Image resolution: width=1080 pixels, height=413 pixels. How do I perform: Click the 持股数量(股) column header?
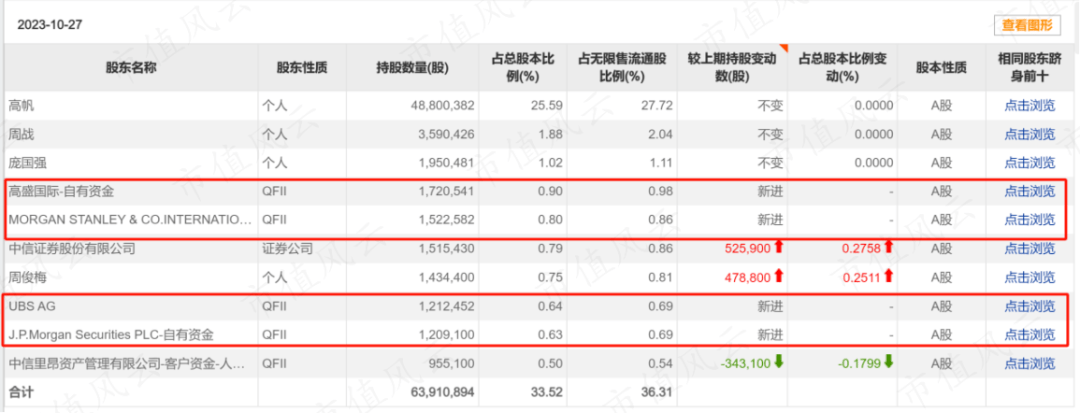(413, 67)
